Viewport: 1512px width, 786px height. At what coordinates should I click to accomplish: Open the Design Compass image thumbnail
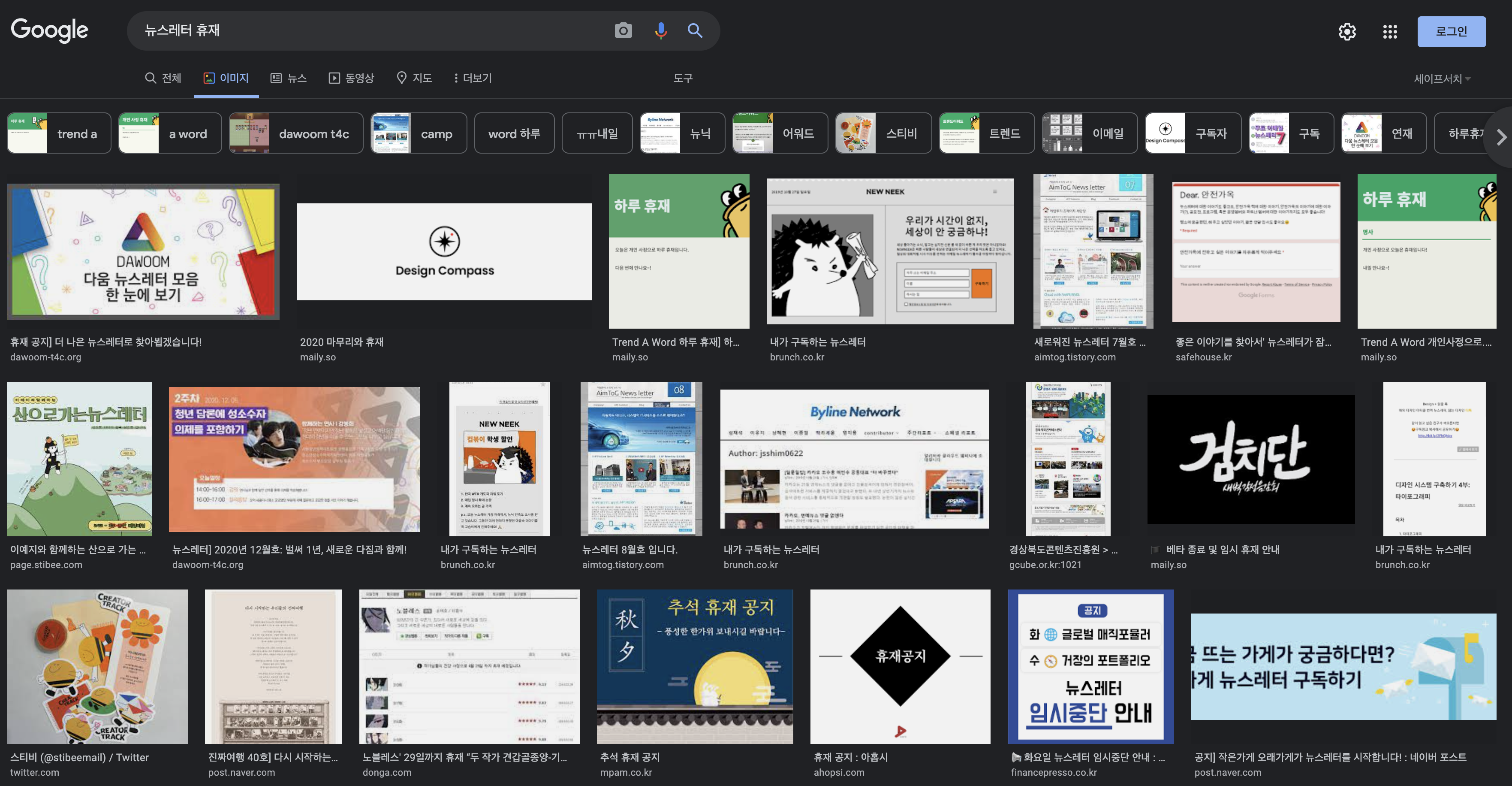(444, 251)
